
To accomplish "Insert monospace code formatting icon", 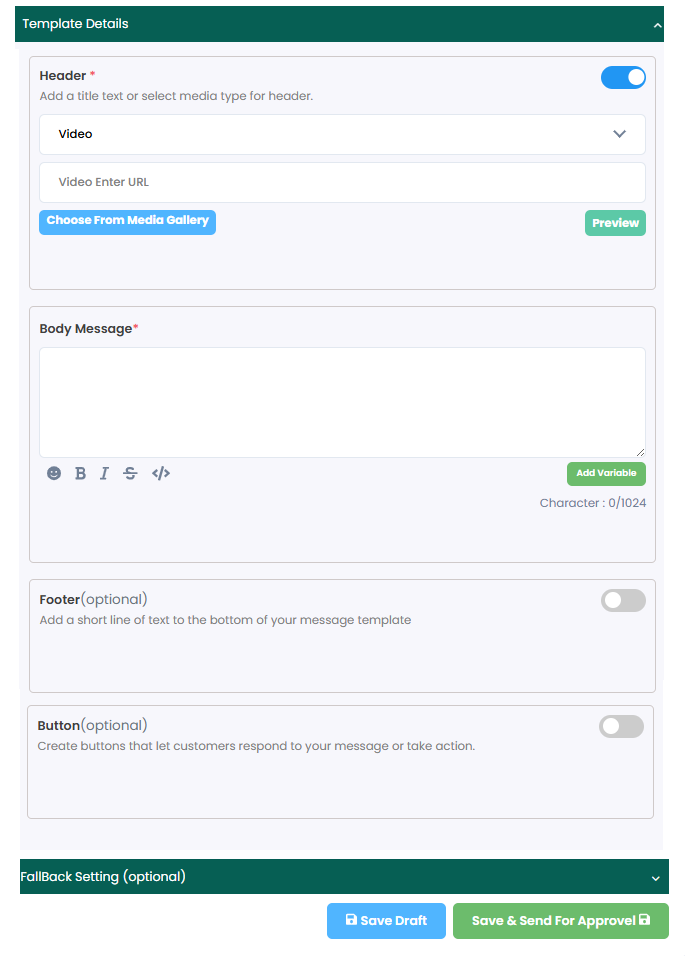I will (161, 473).
